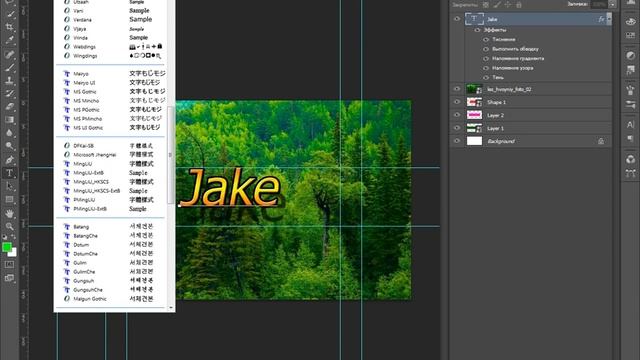
Task: Select the Rectangle shape tool
Action: point(10,200)
